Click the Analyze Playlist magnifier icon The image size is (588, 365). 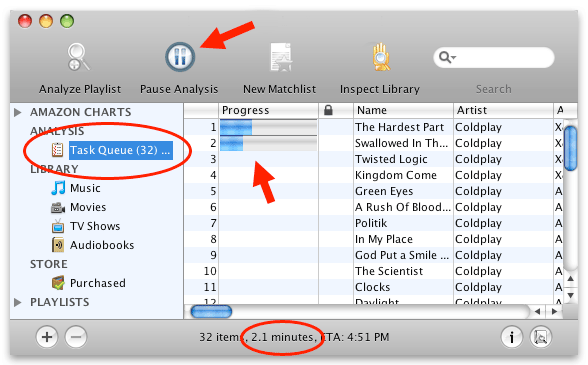coord(79,57)
